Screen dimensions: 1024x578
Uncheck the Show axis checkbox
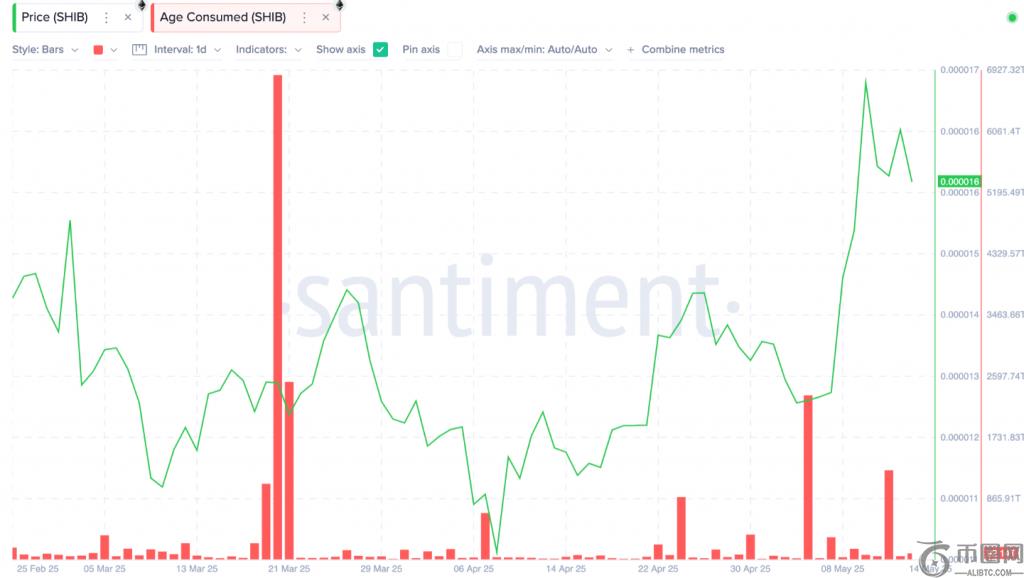380,49
